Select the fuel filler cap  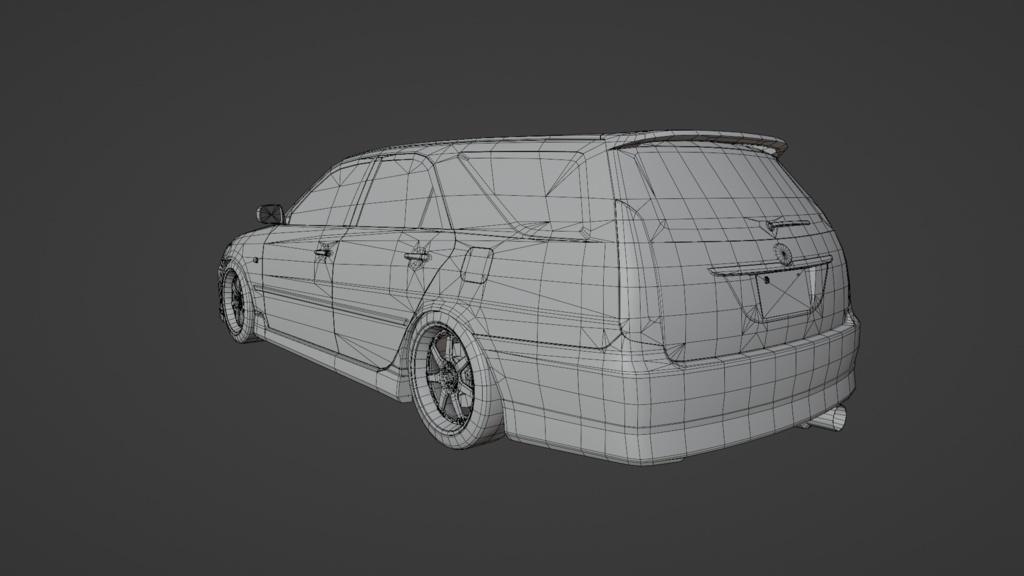tap(477, 264)
